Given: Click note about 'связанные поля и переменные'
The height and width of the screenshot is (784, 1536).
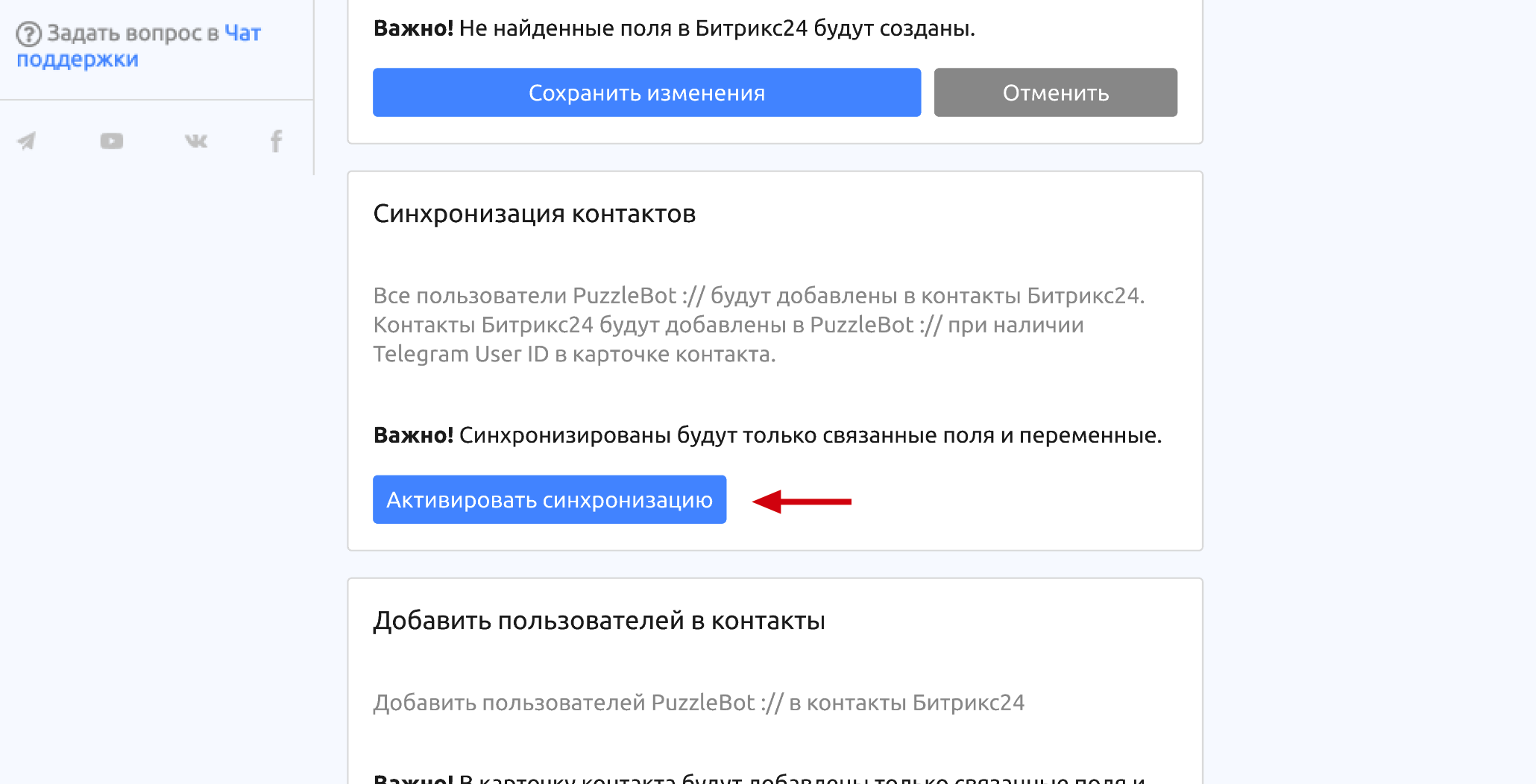Looking at the screenshot, I should pos(767,435).
